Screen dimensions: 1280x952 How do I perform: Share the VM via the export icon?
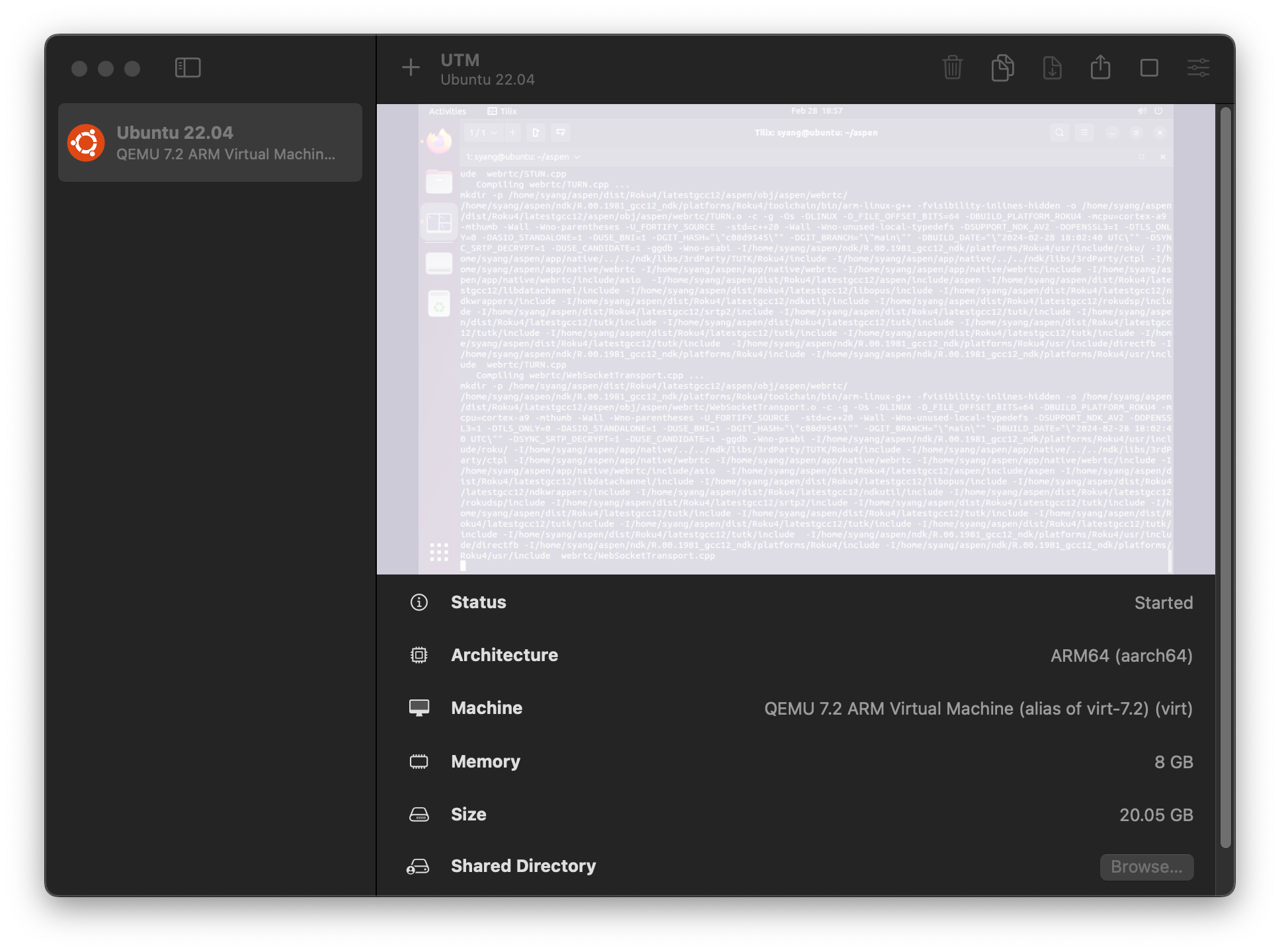pyautogui.click(x=1100, y=67)
